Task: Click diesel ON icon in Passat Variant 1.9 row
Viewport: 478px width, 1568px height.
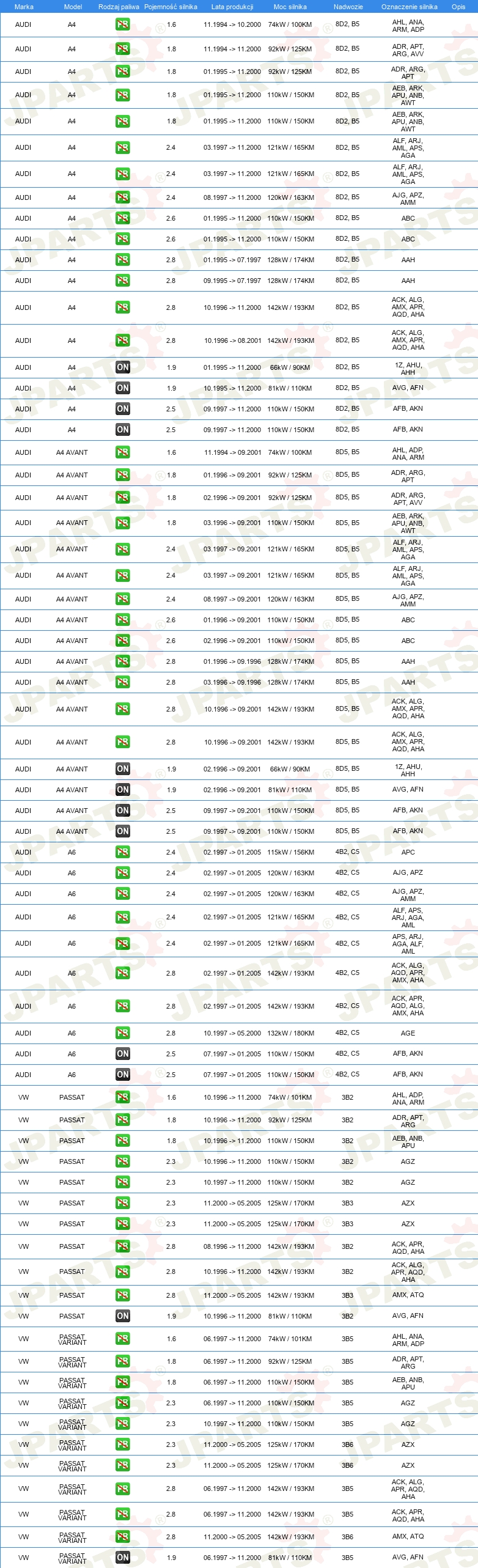Action: point(122,1558)
